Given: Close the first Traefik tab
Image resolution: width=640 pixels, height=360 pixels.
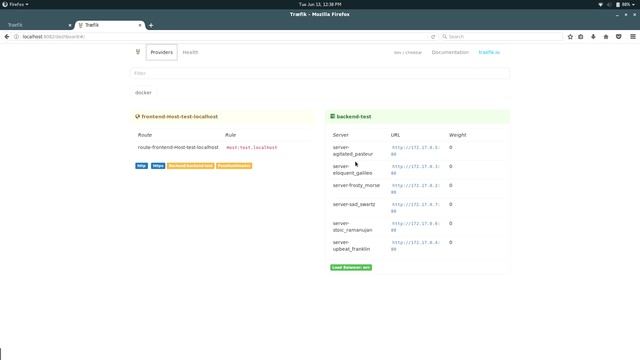Looking at the screenshot, I should pos(70,25).
